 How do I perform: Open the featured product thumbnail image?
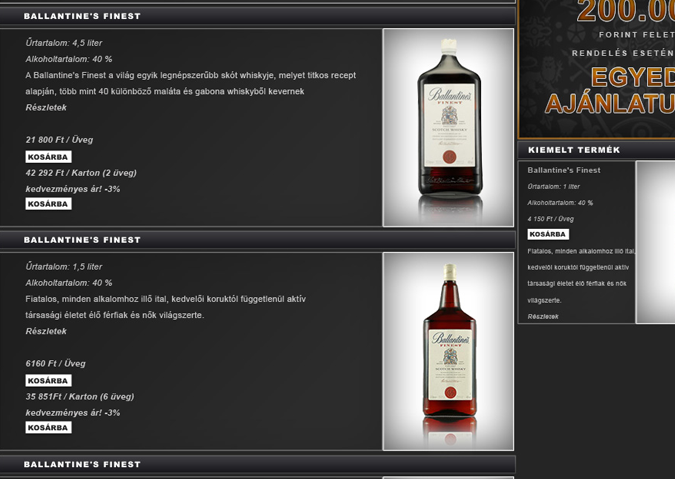(655, 242)
